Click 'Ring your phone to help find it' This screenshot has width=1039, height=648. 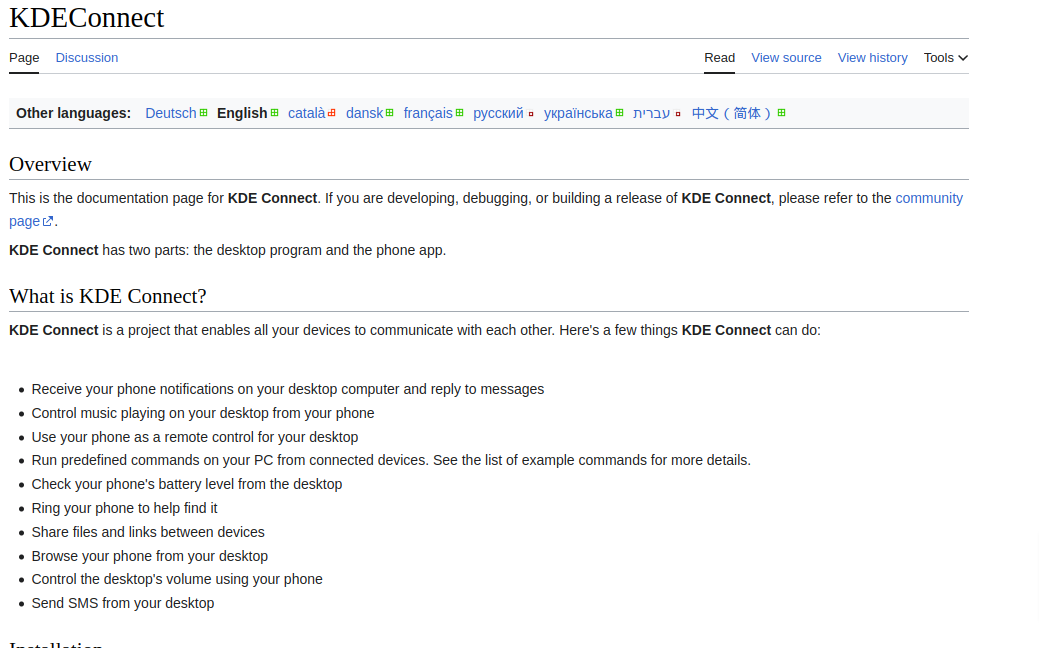tap(125, 508)
